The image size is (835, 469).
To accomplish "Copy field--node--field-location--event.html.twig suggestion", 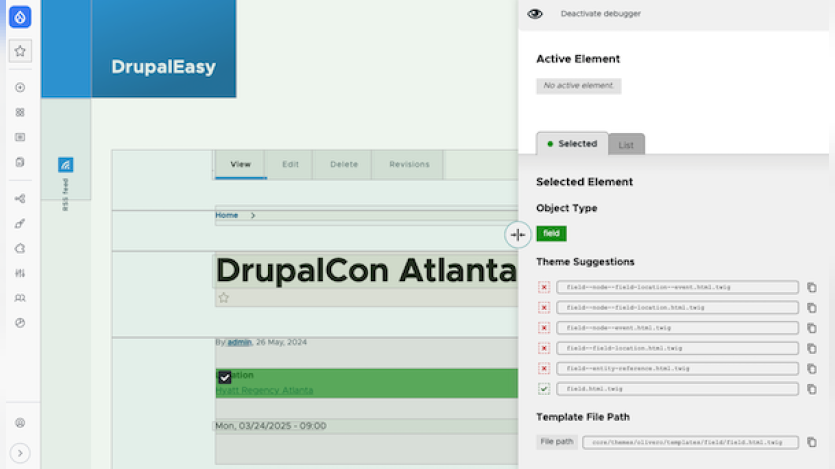I will (x=812, y=287).
